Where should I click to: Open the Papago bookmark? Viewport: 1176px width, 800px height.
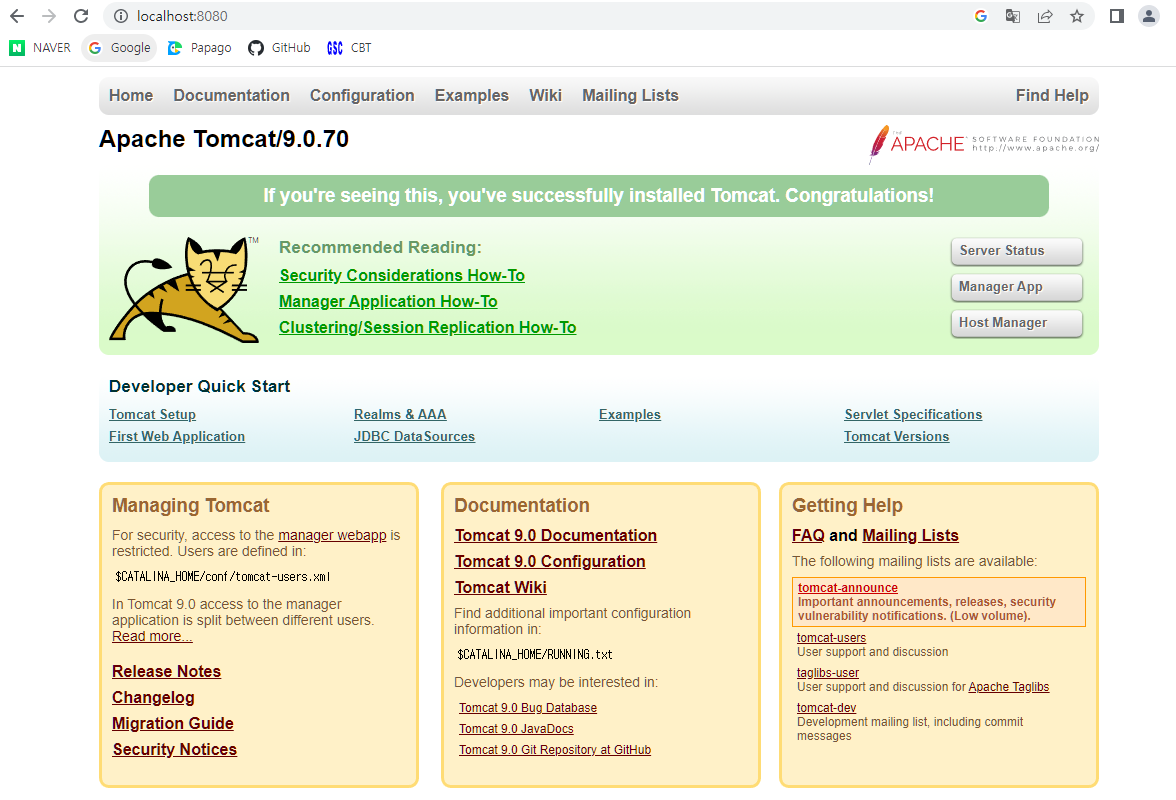pos(200,48)
